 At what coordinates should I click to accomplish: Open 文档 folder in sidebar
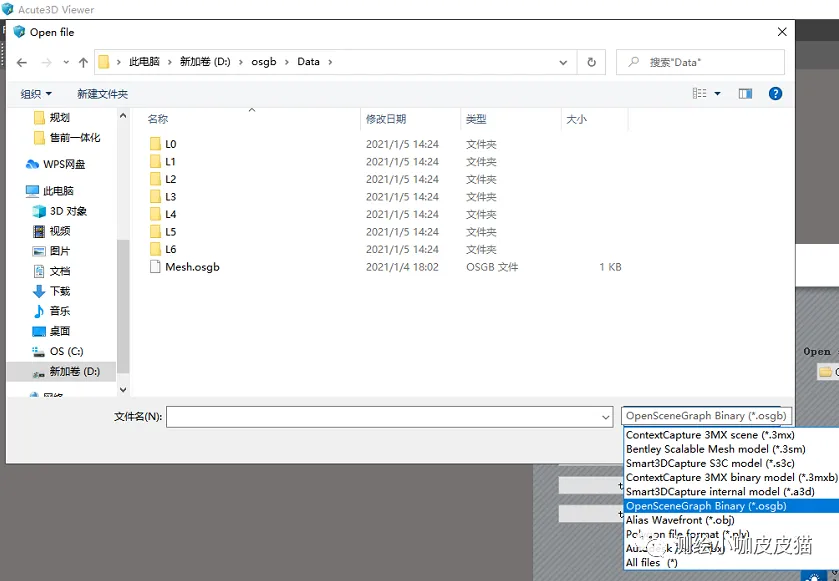point(59,271)
